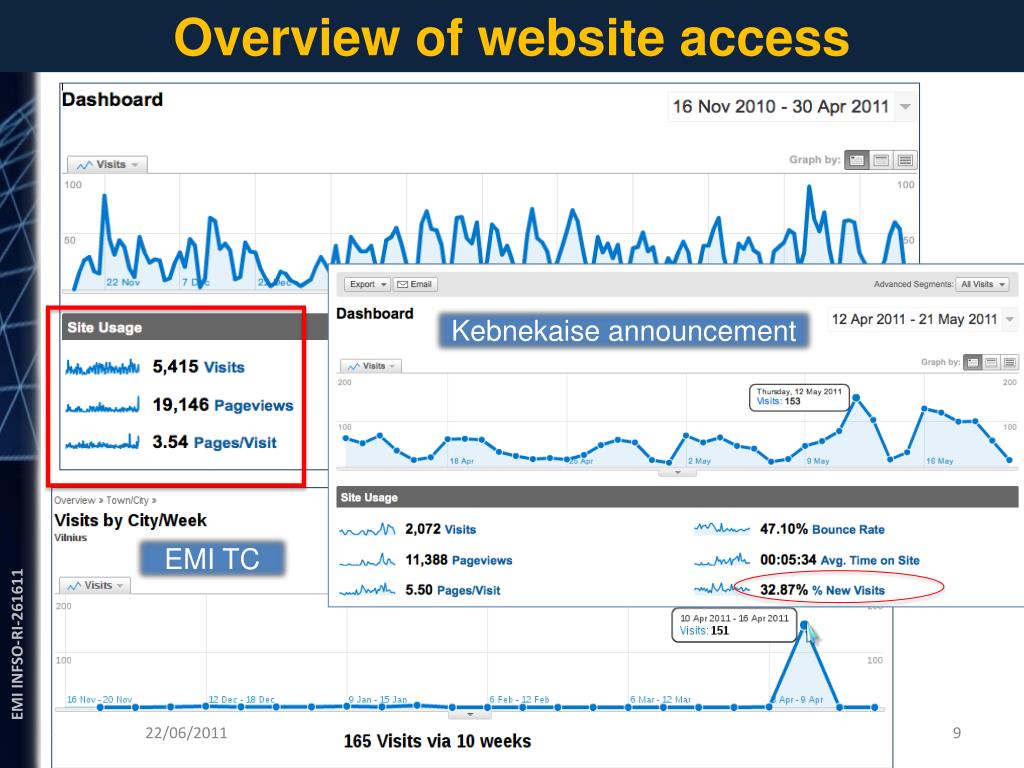Select the last Graph by icon in Kebnekaise dashboard

(x=1010, y=362)
